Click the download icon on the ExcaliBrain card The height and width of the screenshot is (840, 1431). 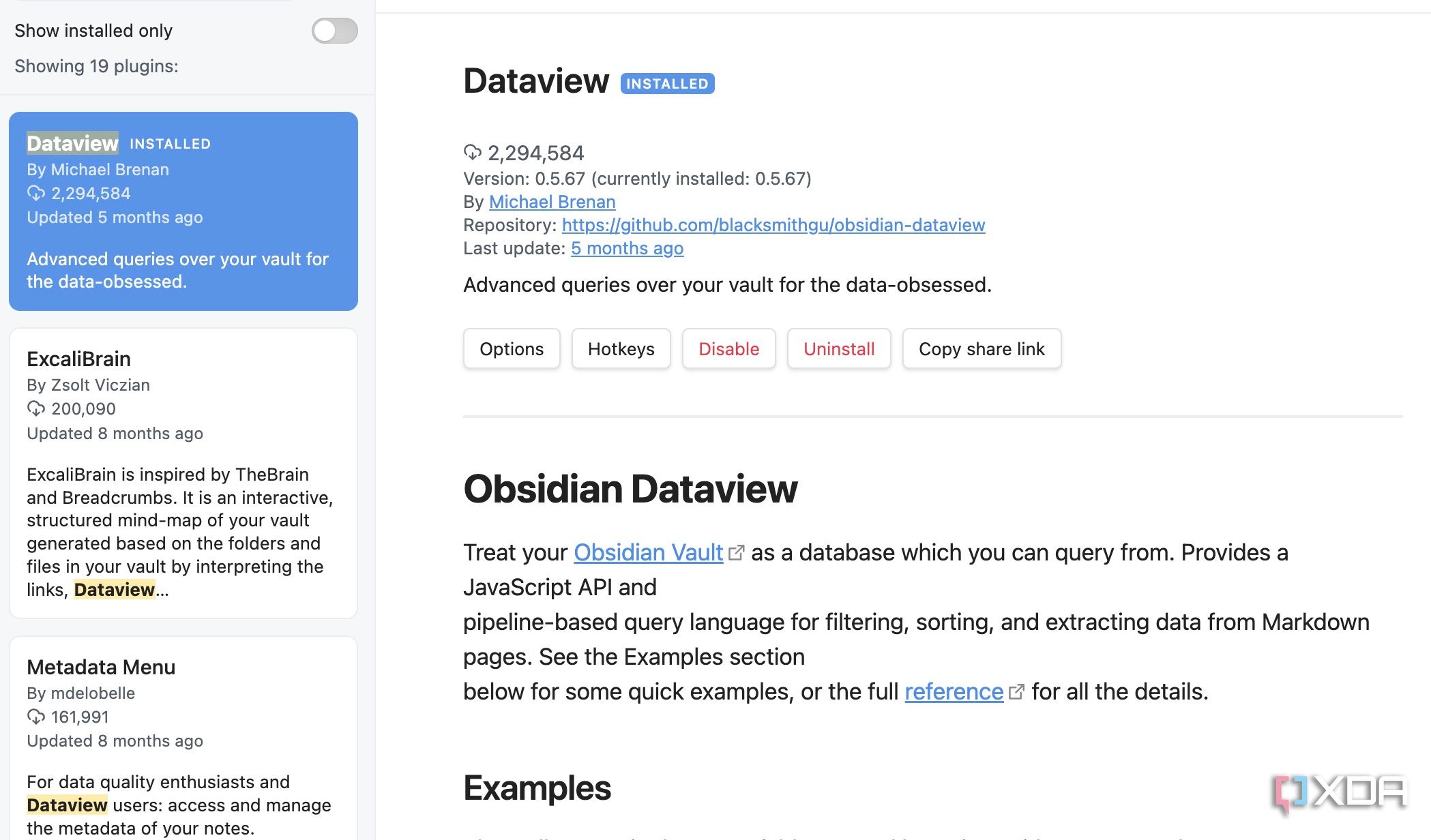point(35,408)
